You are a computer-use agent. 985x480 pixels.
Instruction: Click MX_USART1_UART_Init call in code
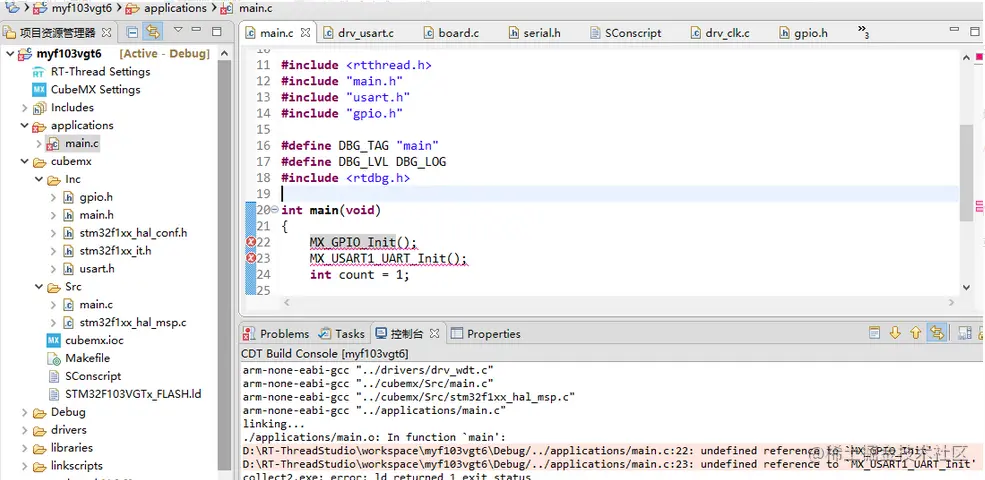pyautogui.click(x=389, y=259)
